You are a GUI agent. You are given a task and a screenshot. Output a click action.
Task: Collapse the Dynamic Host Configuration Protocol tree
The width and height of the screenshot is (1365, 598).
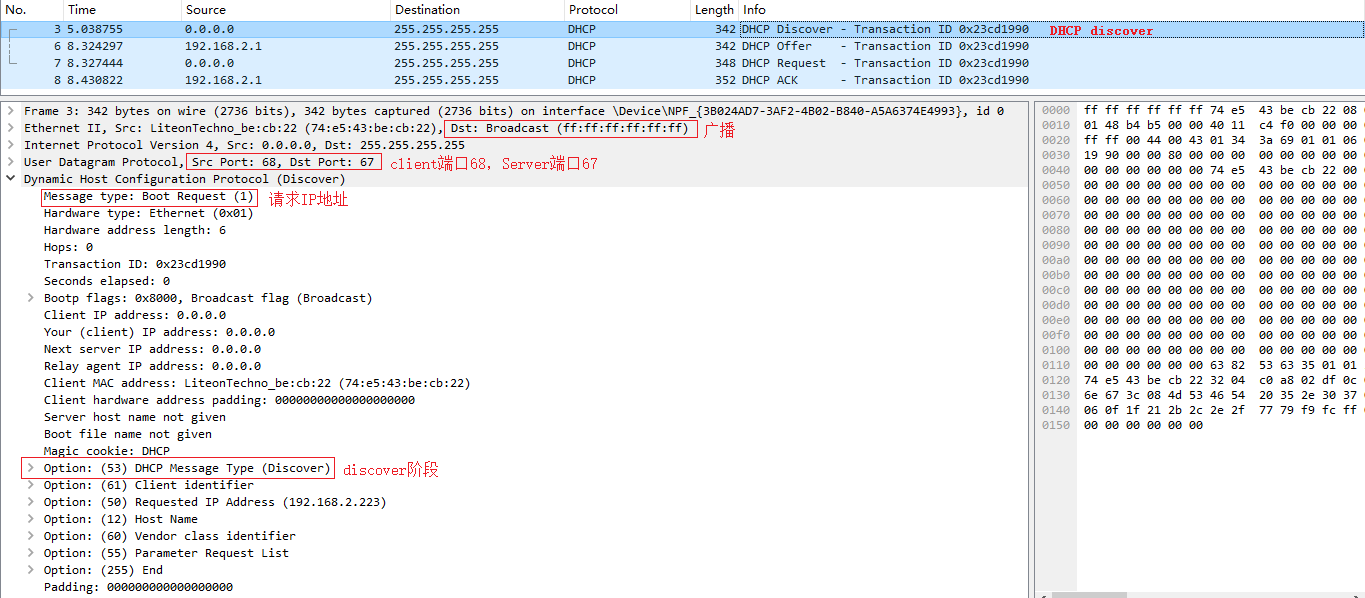pos(11,179)
